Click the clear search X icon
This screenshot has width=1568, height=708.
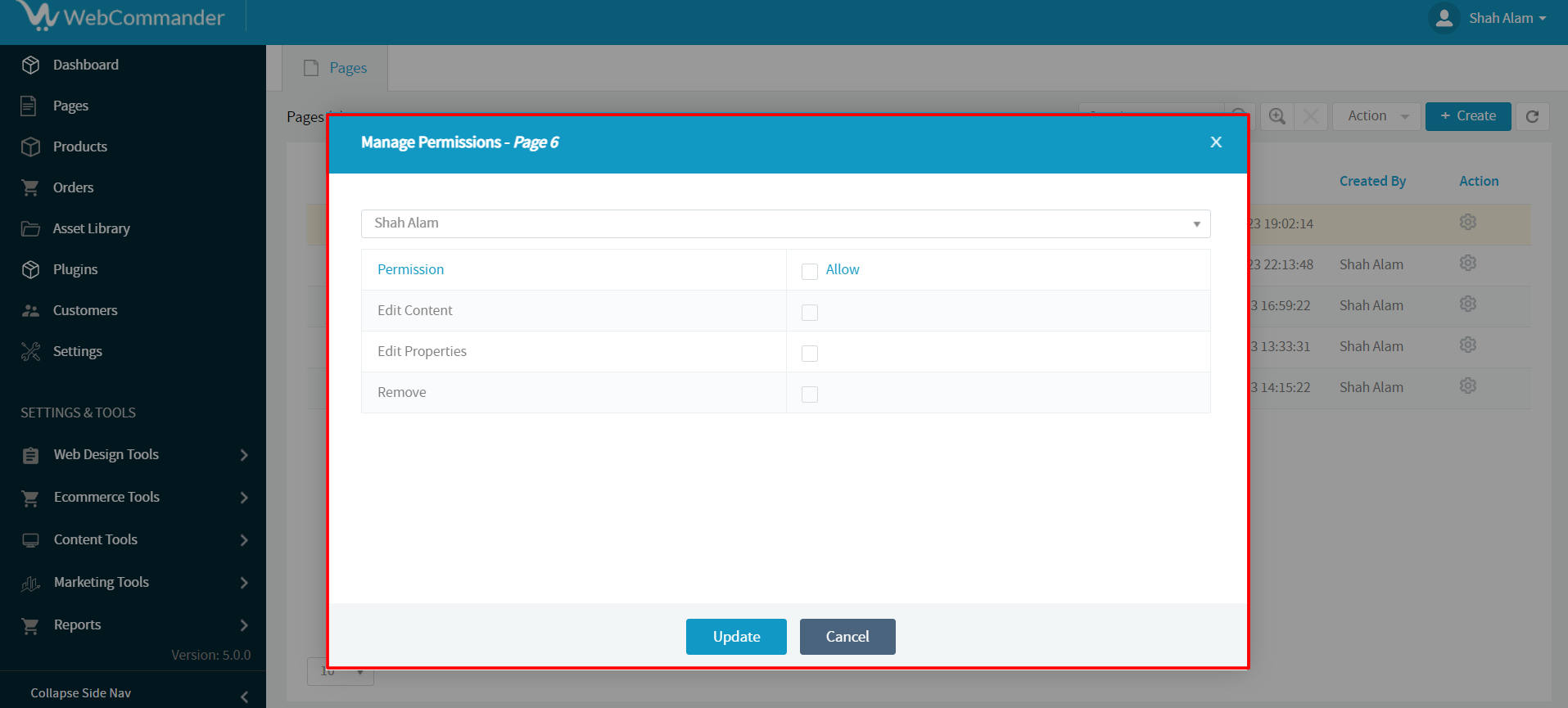coord(1311,116)
